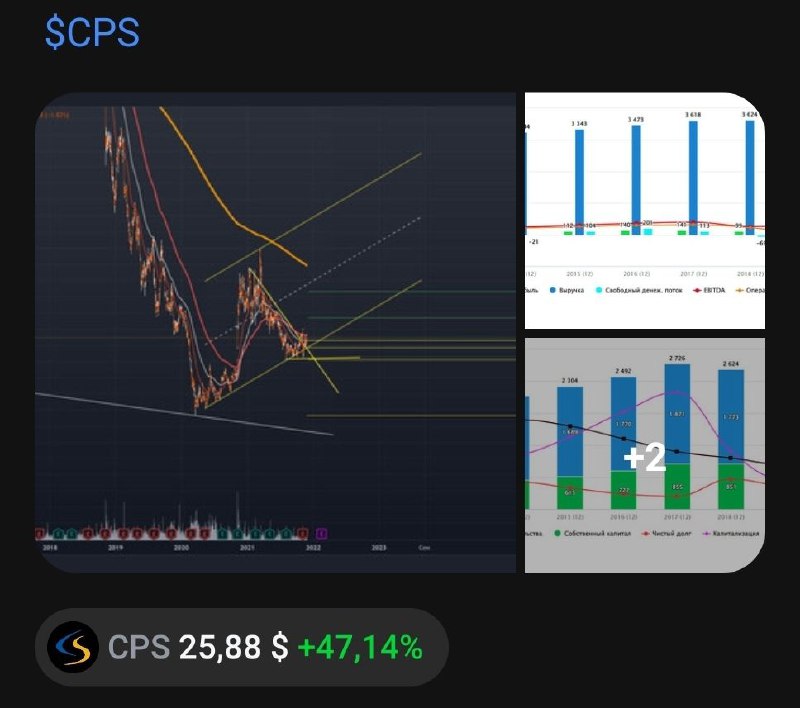Tap the +47,14% price change text
Viewport: 800px width, 708px height.
point(360,647)
